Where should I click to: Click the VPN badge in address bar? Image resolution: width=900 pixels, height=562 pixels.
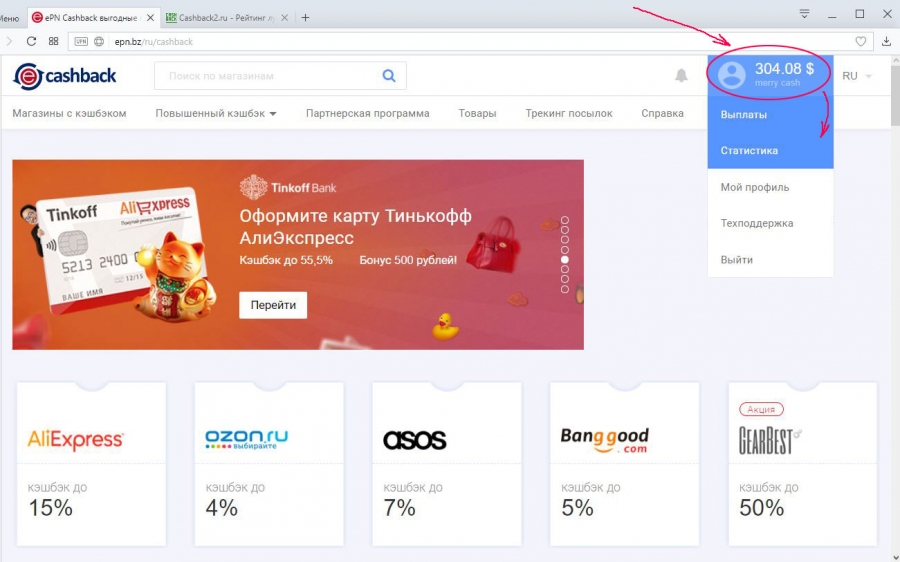click(82, 41)
